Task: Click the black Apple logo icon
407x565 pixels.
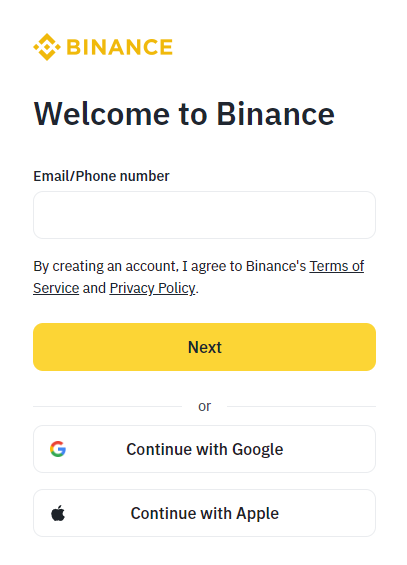Action: [x=58, y=513]
